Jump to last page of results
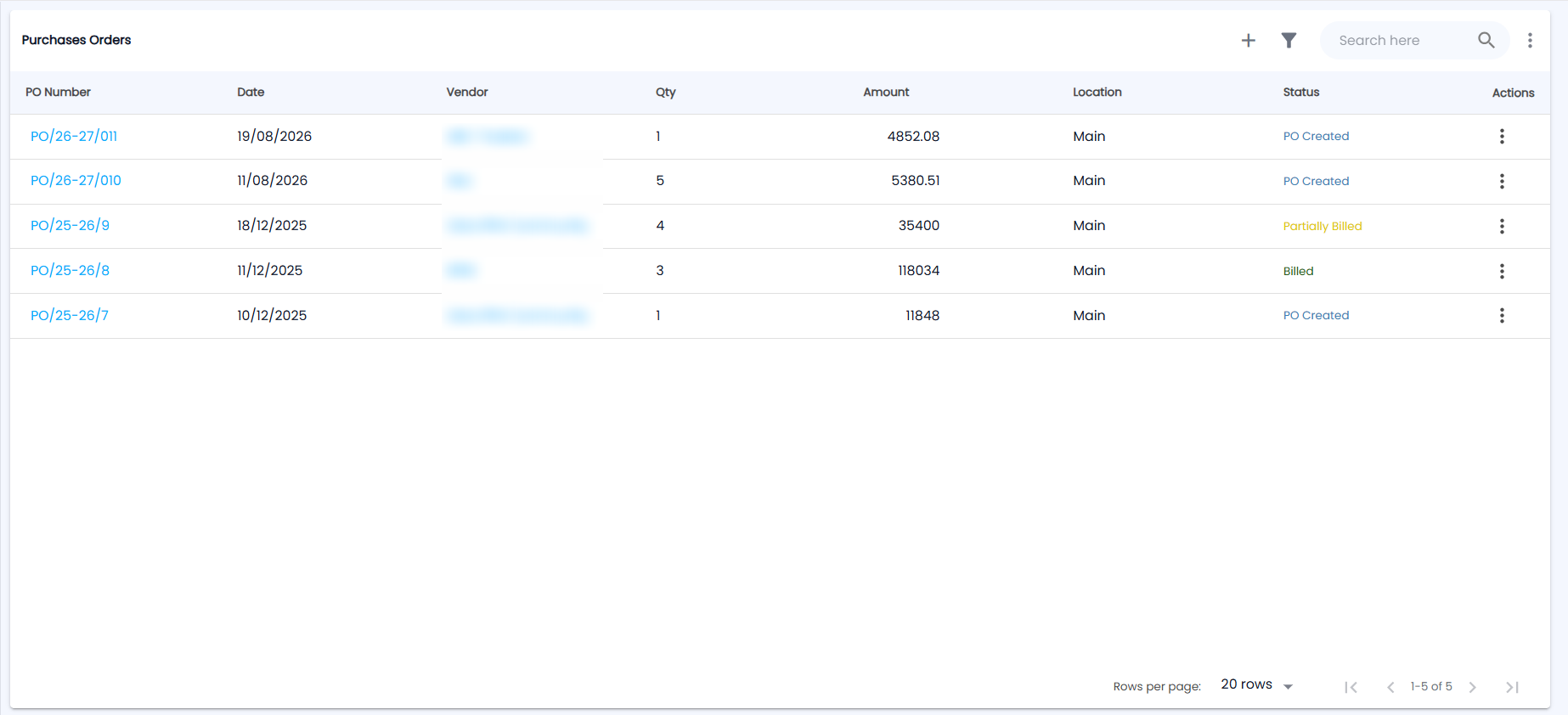 pos(1512,687)
